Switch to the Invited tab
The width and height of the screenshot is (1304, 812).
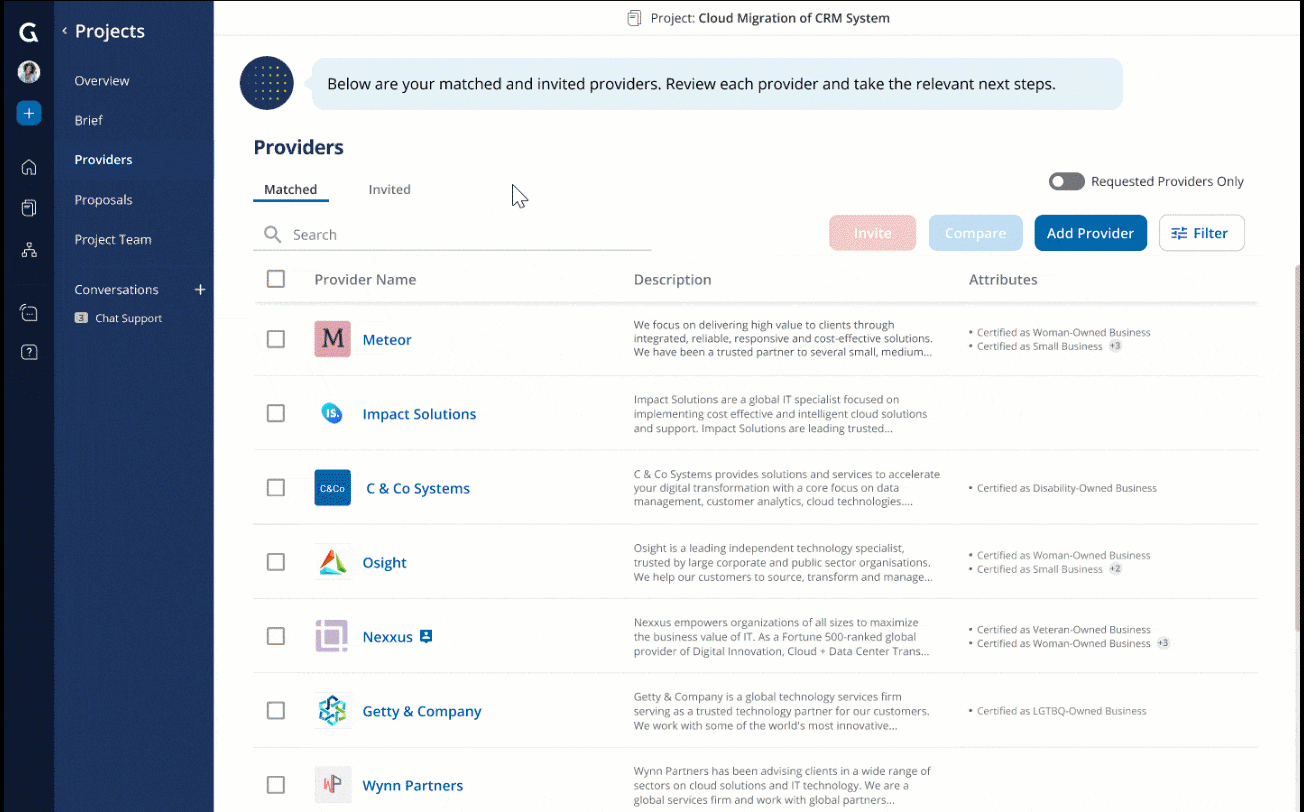pos(389,189)
